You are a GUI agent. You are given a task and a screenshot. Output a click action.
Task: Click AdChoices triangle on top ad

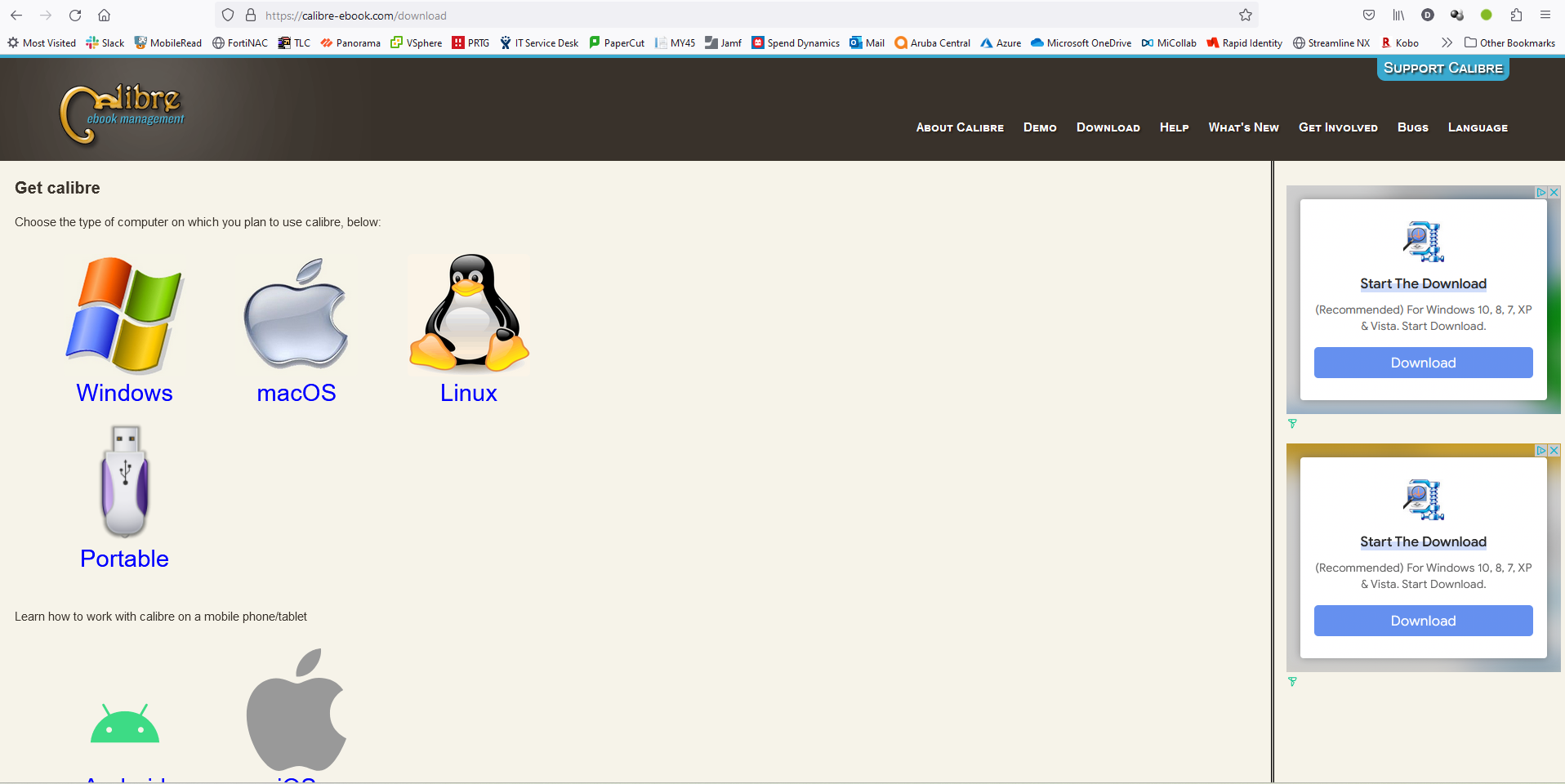[1541, 193]
